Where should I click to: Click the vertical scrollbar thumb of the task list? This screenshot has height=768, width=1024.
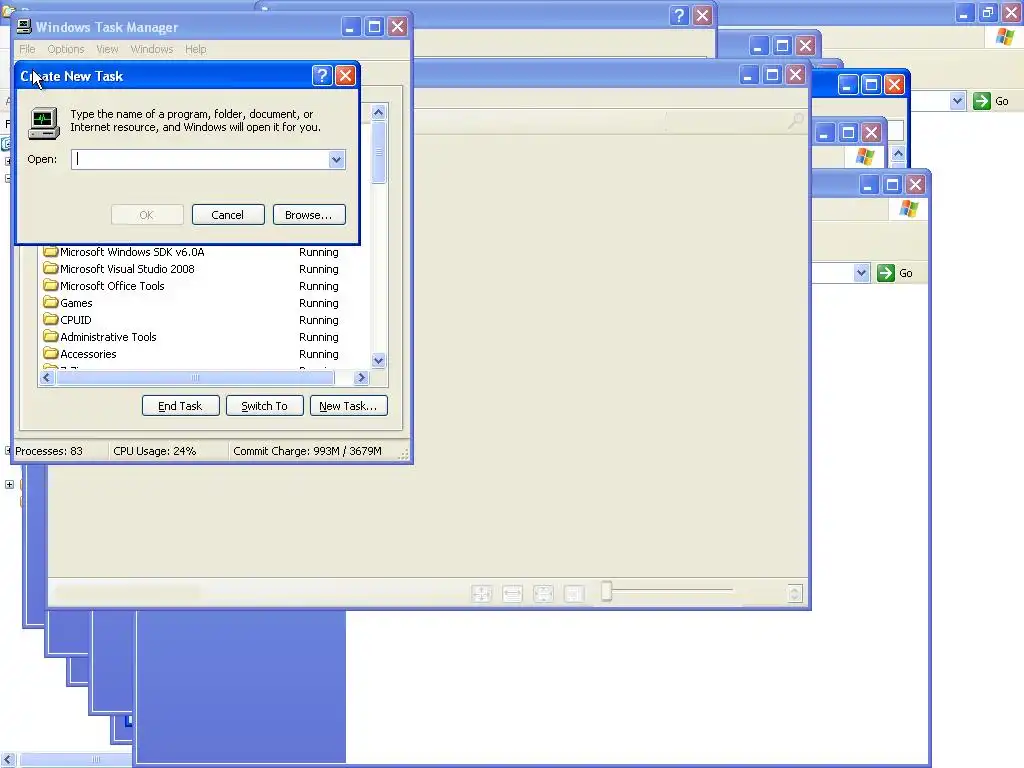pos(378,152)
